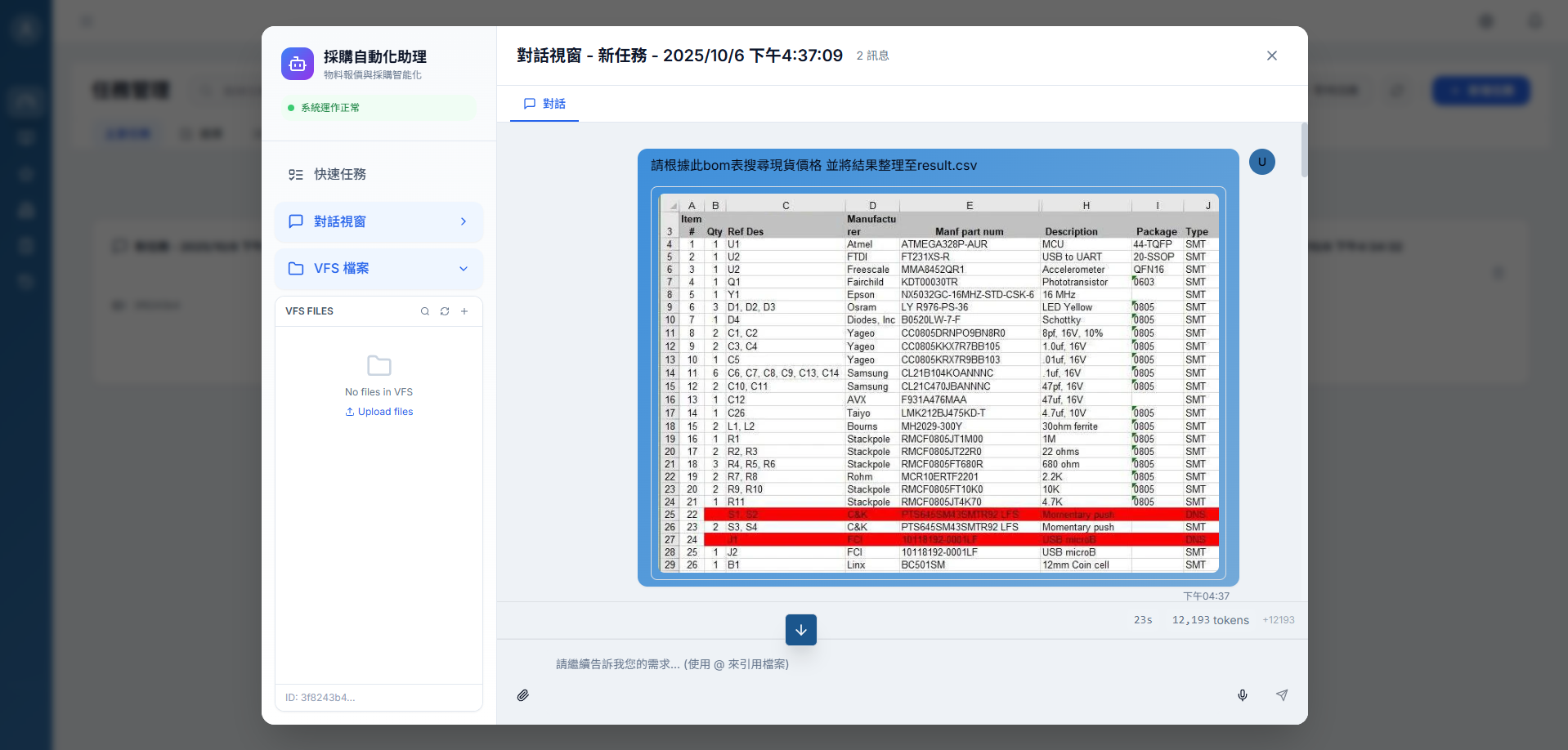Click the folder icon above No files in VFS

click(x=379, y=365)
